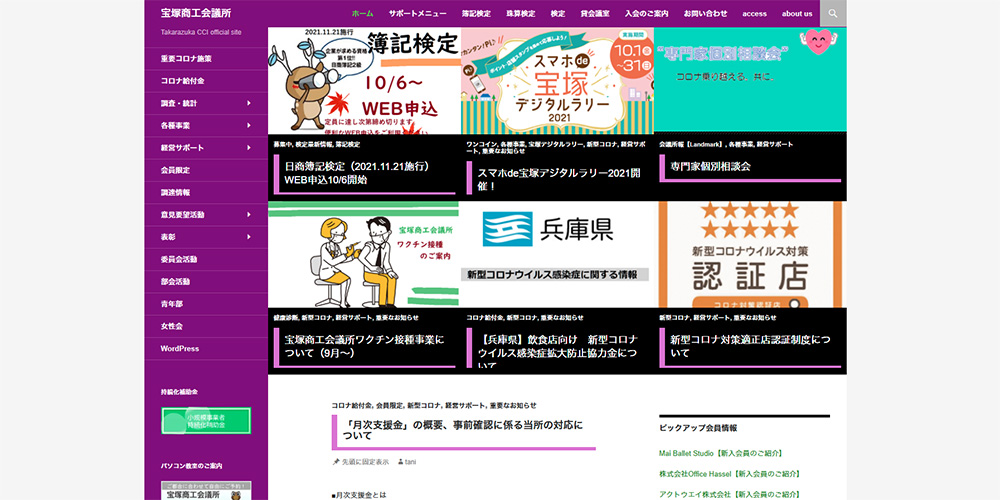Click the 兵庫県 logo image
This screenshot has height=500, width=1000.
(556, 230)
